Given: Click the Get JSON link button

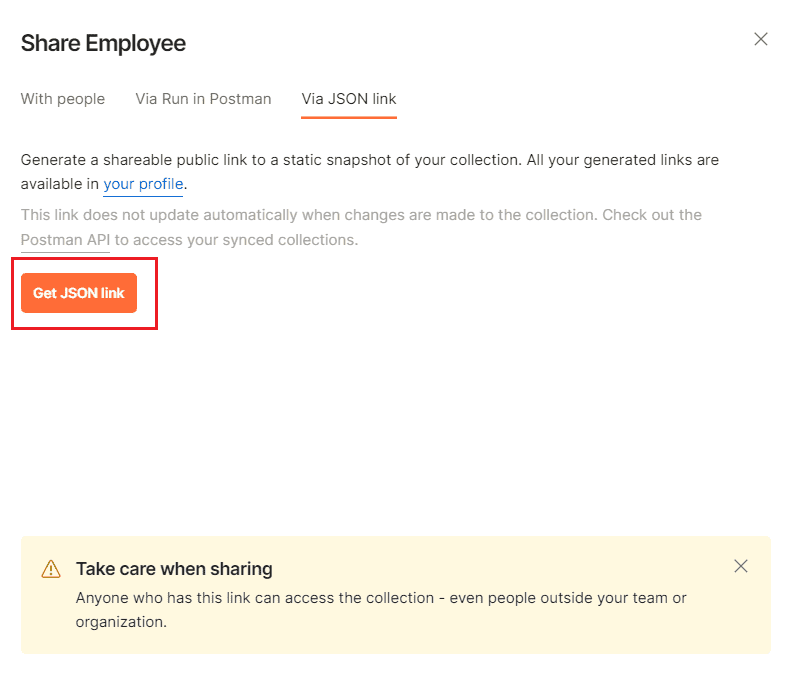Looking at the screenshot, I should pyautogui.click(x=79, y=293).
